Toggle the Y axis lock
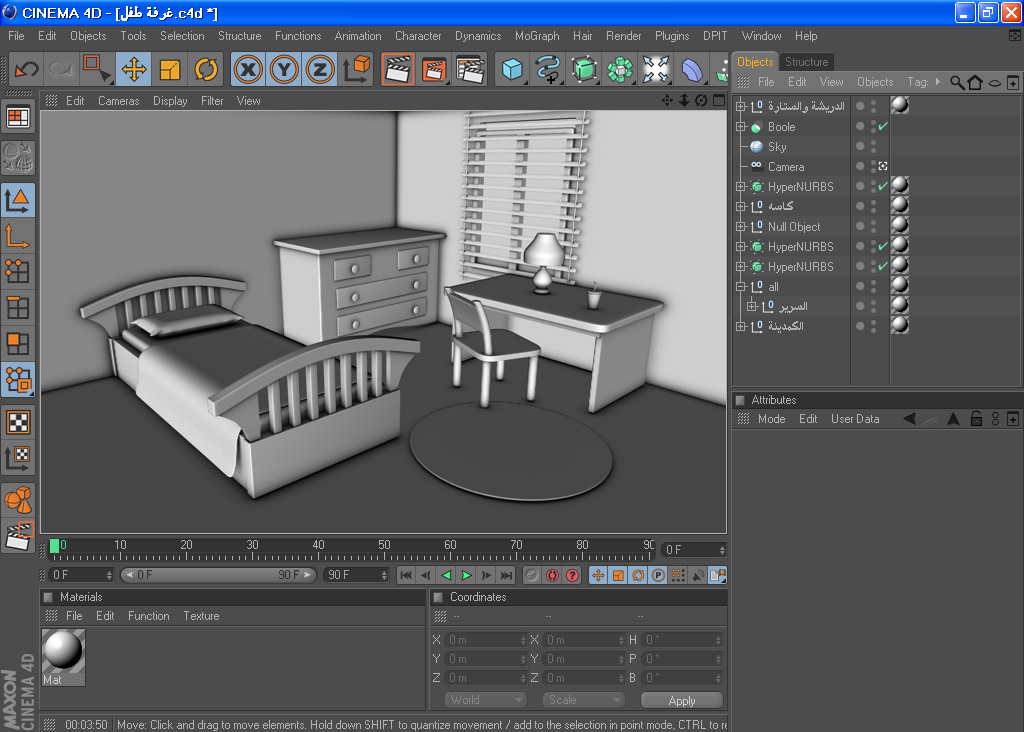The height and width of the screenshot is (732, 1024). [x=284, y=69]
